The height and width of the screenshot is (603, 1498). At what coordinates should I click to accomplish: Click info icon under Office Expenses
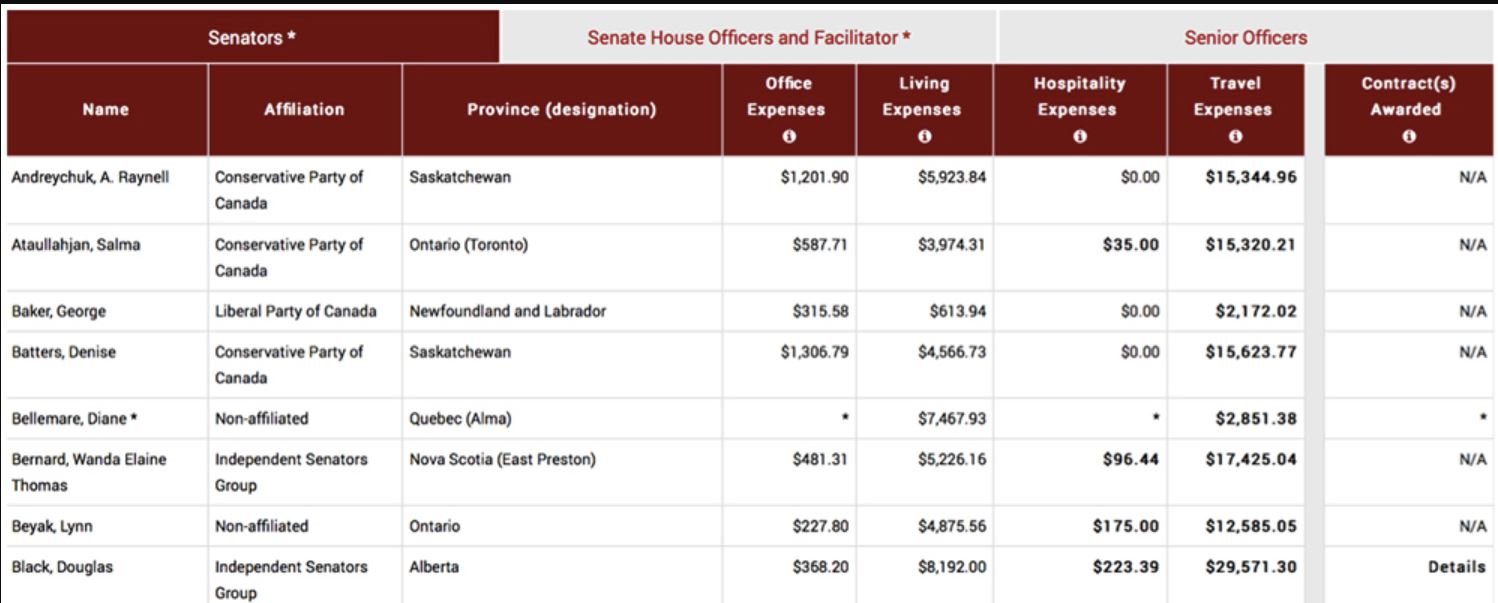[x=786, y=136]
